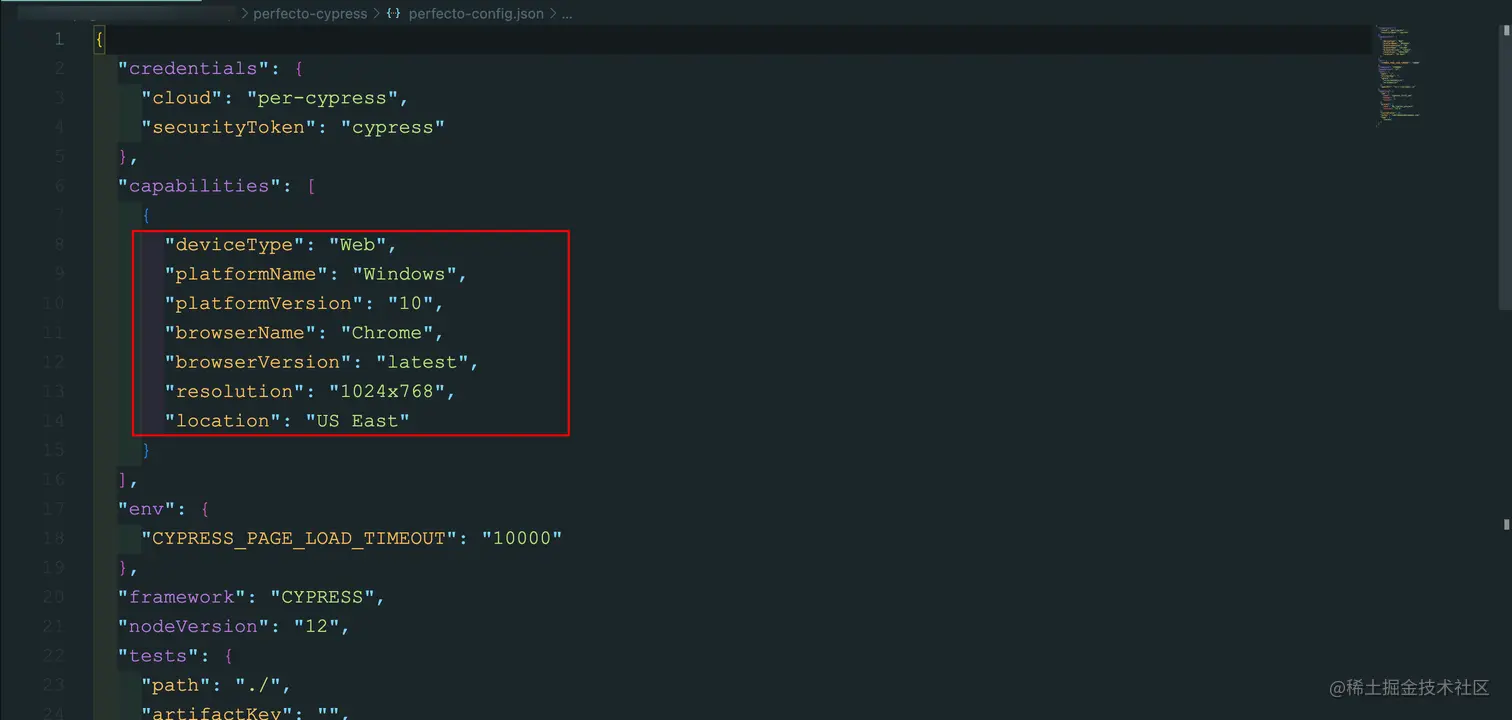The height and width of the screenshot is (720, 1512).
Task: Click the "browserVersion" key
Action: [258, 362]
